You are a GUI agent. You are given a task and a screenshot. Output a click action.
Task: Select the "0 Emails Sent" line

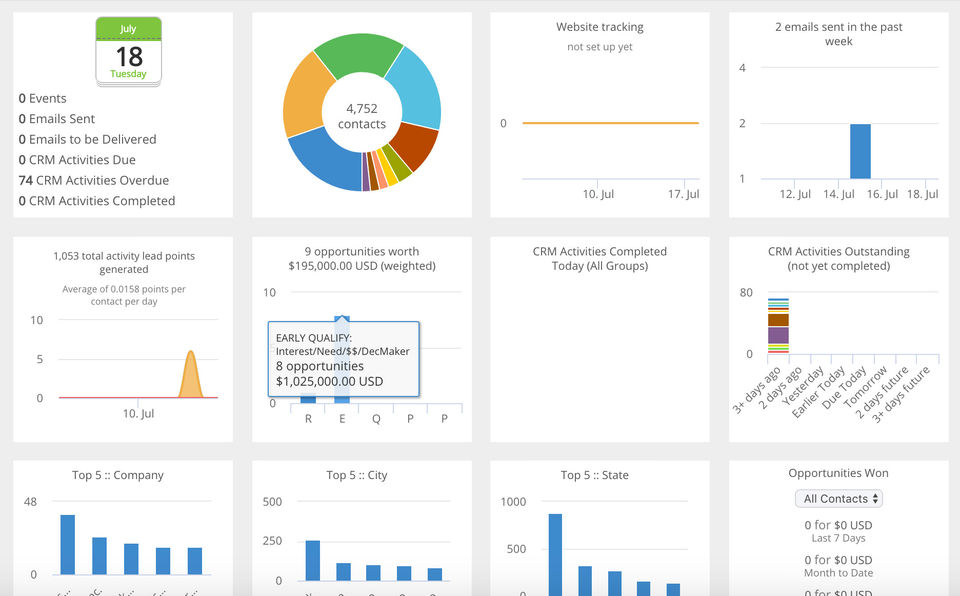click(56, 119)
